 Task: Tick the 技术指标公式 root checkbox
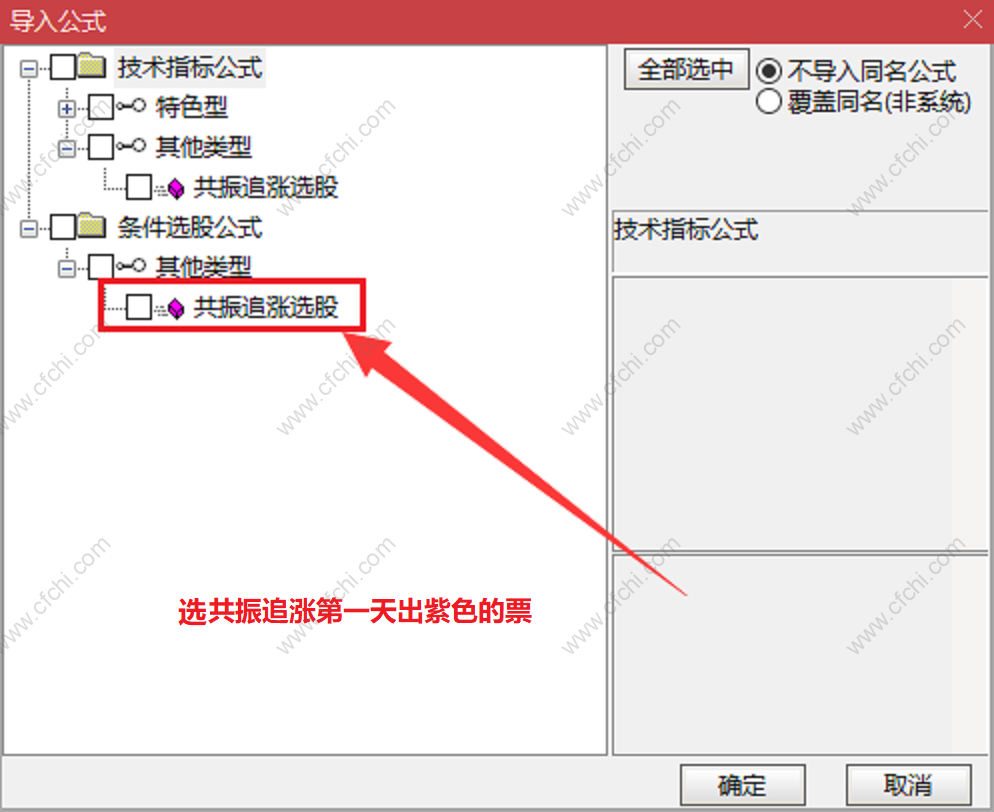point(63,67)
